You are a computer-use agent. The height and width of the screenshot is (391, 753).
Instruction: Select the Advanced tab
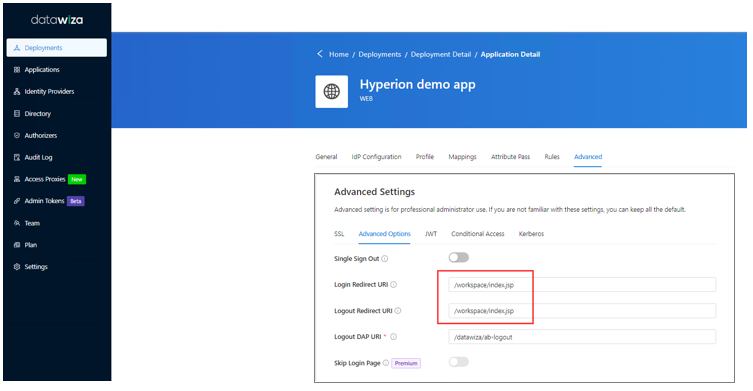tap(588, 157)
